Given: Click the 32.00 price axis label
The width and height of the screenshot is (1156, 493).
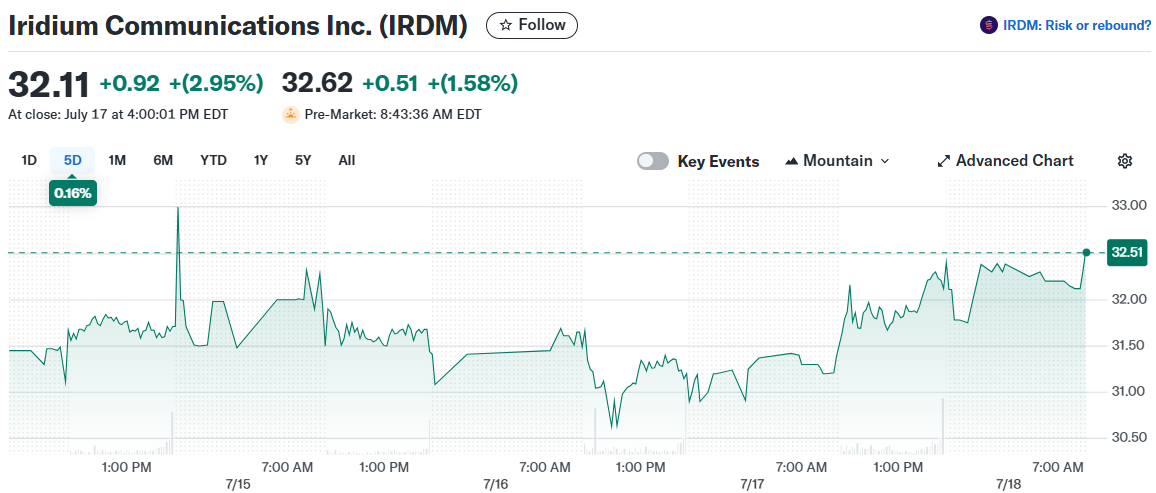Looking at the screenshot, I should pos(1129,299).
